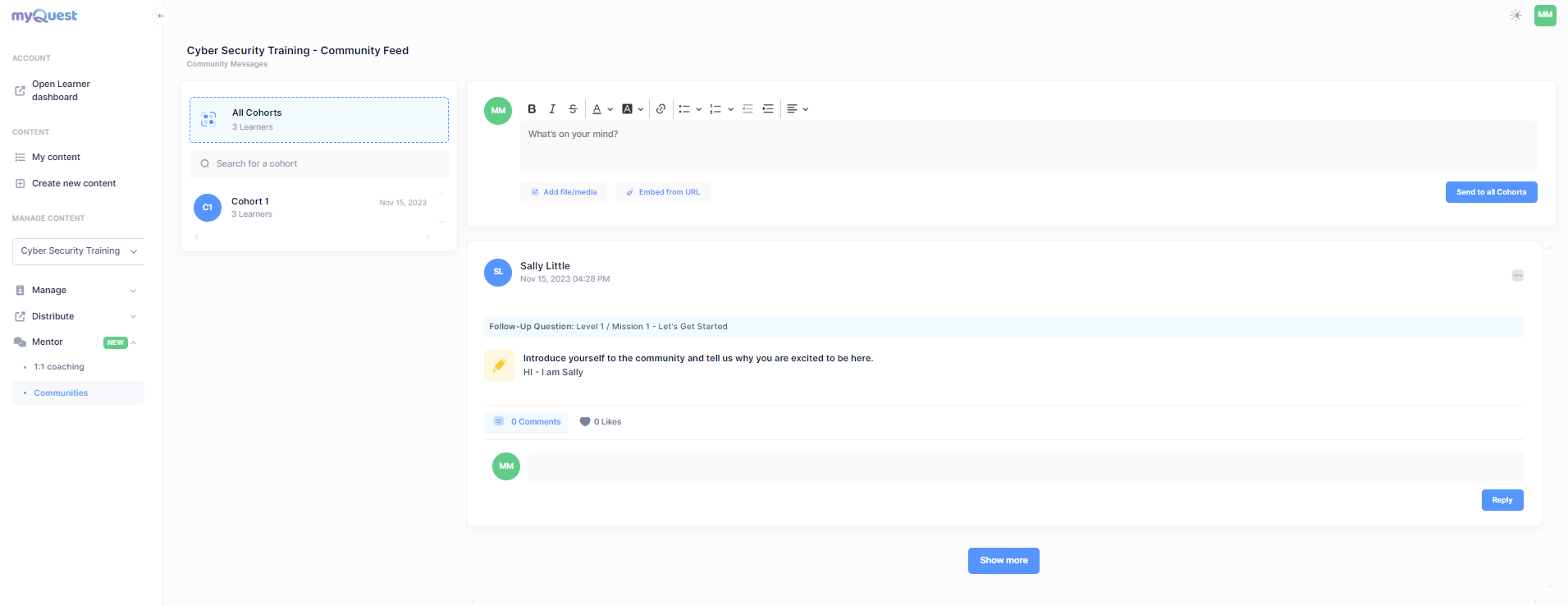Toggle strikethrough formatting in the editor

[573, 109]
